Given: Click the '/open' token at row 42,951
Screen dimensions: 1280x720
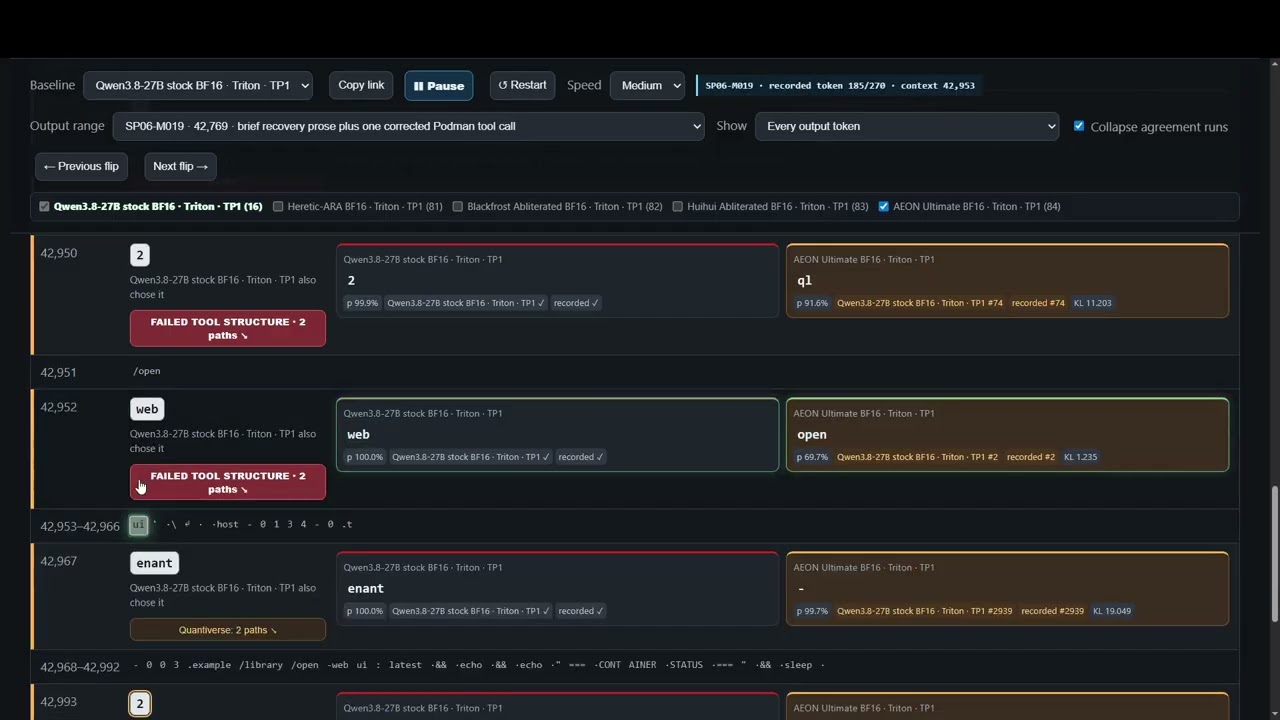Looking at the screenshot, I should (147, 371).
